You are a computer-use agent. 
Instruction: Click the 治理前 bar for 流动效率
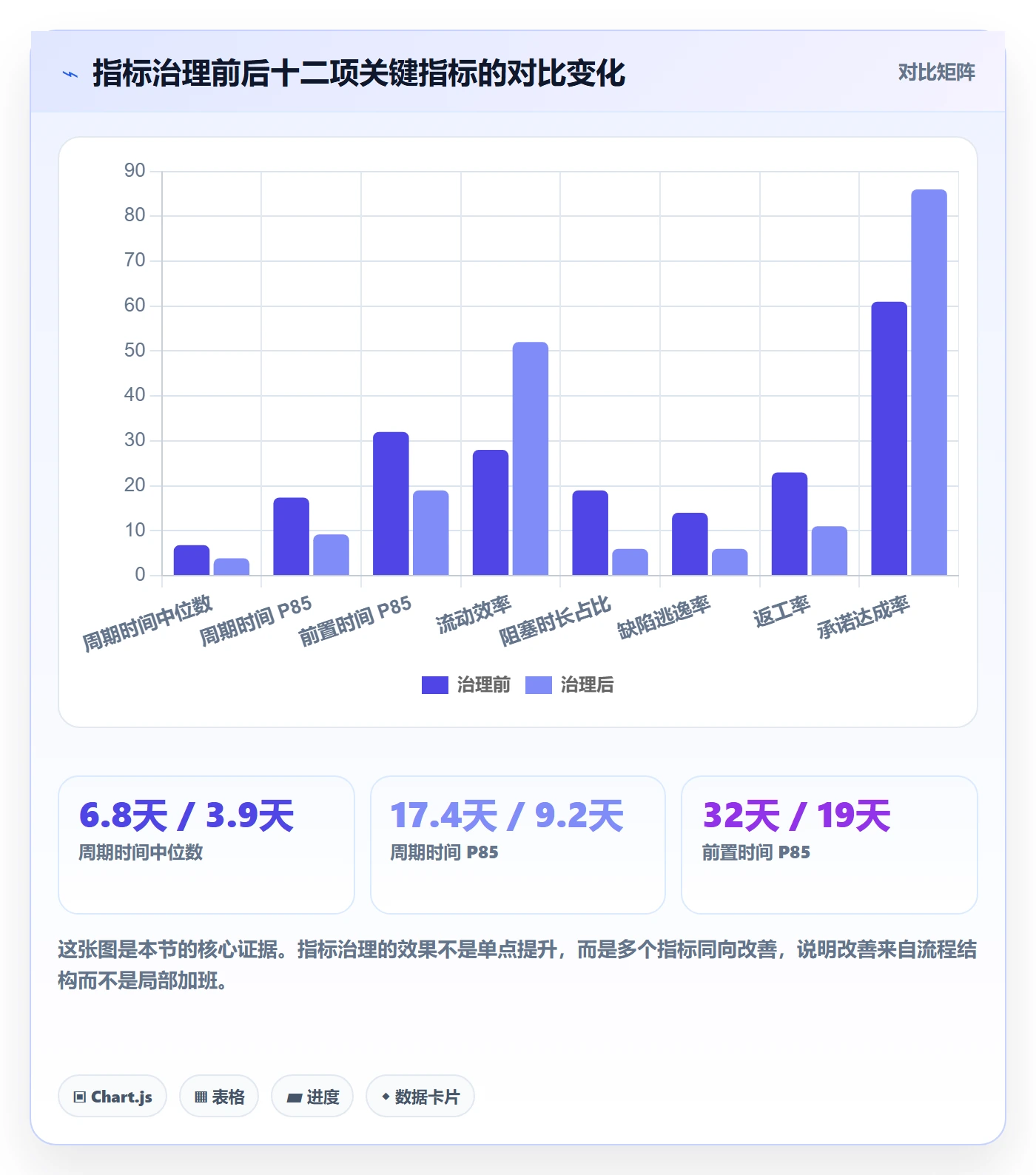(x=491, y=513)
